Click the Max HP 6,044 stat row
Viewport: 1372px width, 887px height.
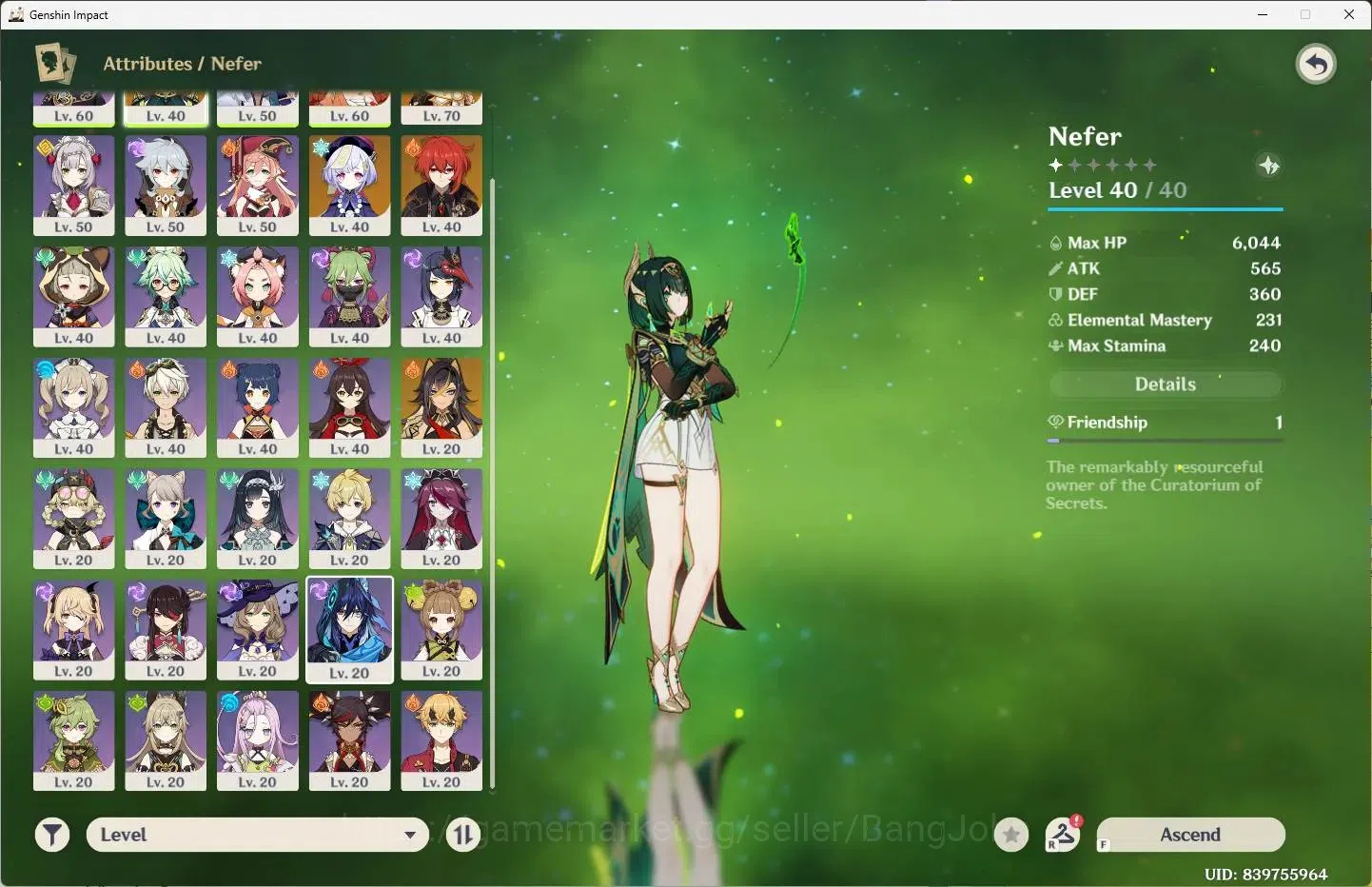(x=1166, y=243)
